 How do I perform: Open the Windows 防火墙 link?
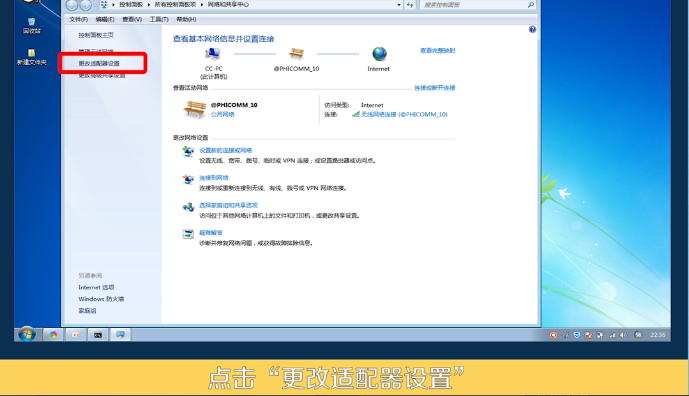pyautogui.click(x=101, y=299)
